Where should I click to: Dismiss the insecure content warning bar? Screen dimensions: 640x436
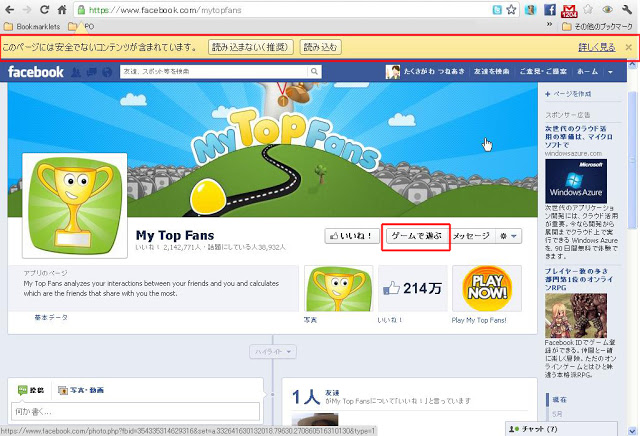pyautogui.click(x=628, y=47)
